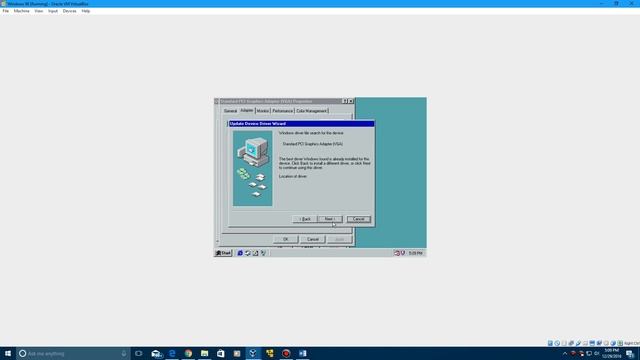Screen dimensions: 640x360
Task: Open the Windows Store from the taskbar
Action: pos(221,353)
